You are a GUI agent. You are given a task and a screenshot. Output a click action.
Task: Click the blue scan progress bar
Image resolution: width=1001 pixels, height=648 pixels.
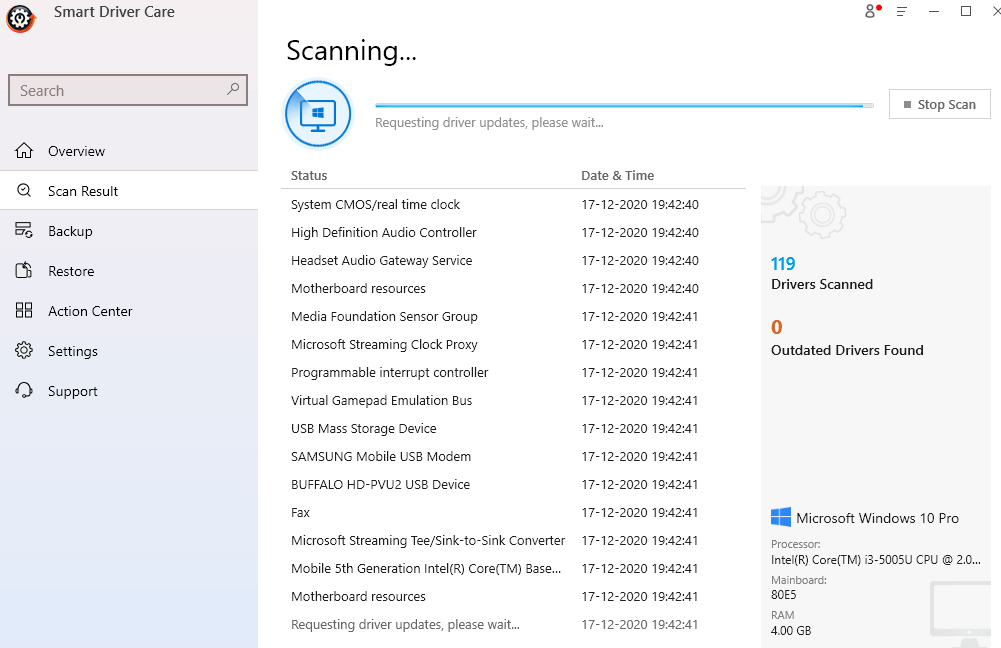pos(618,104)
